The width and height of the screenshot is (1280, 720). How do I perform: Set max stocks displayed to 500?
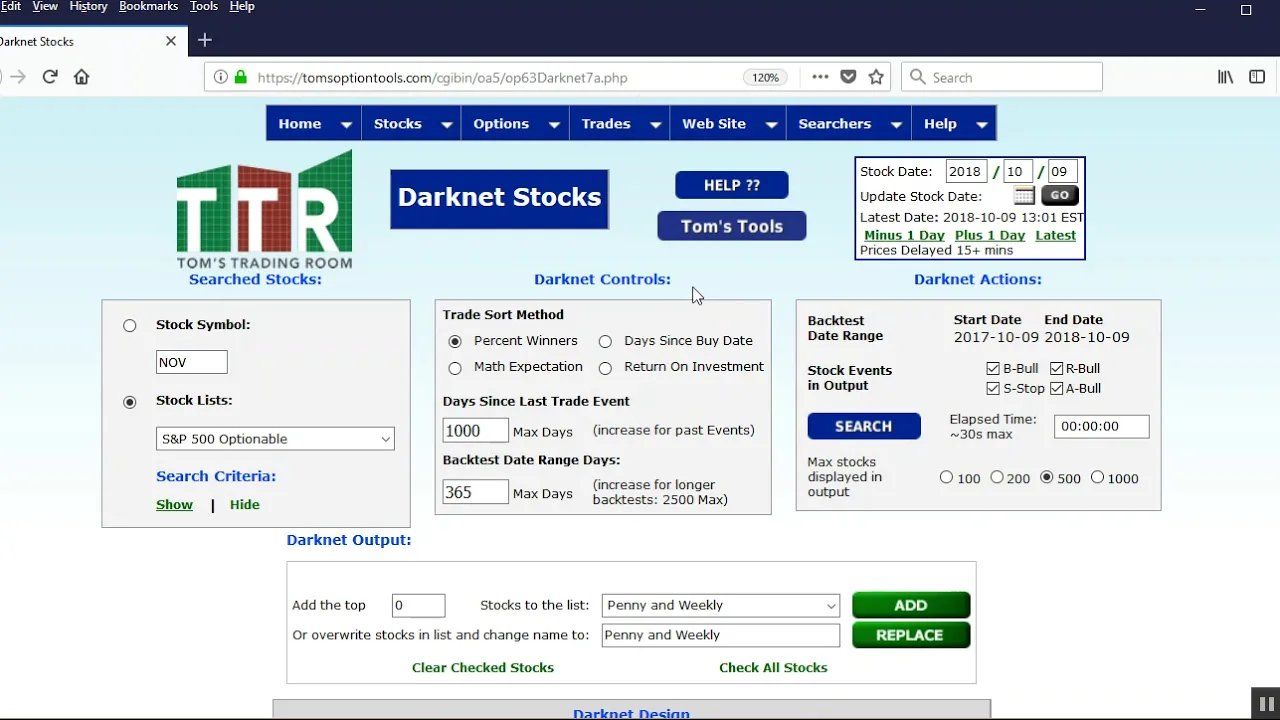(1047, 478)
